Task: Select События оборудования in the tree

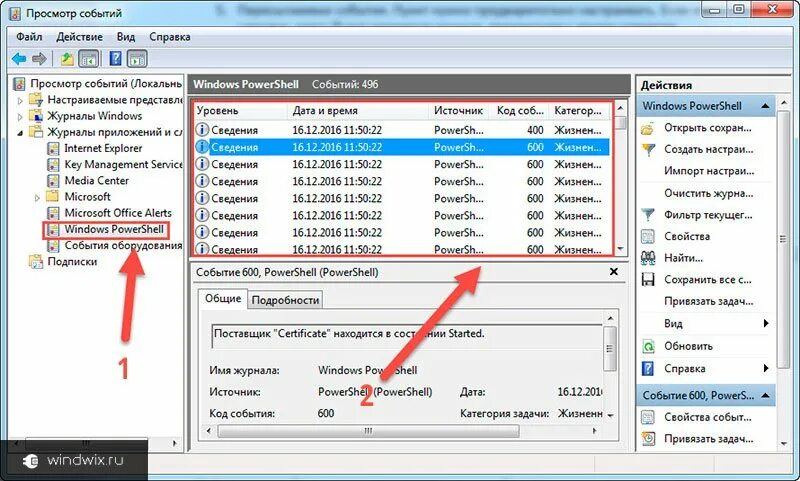Action: tap(123, 246)
